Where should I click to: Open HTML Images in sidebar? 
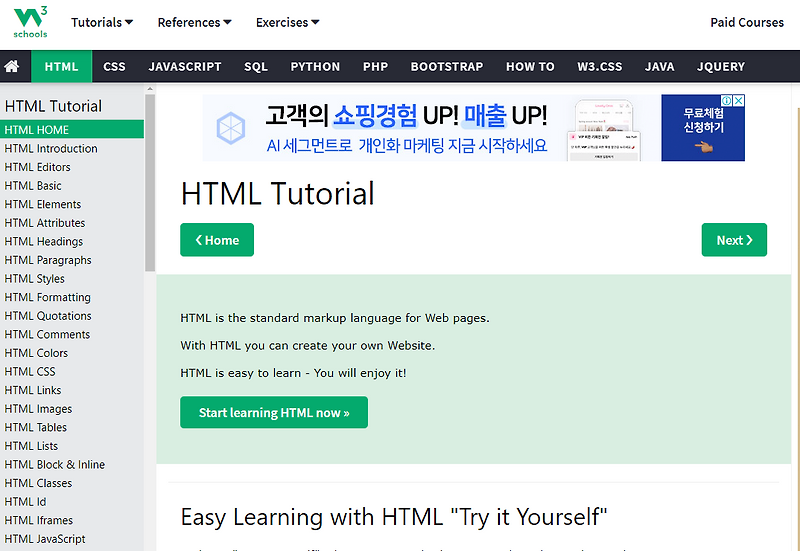72,409
